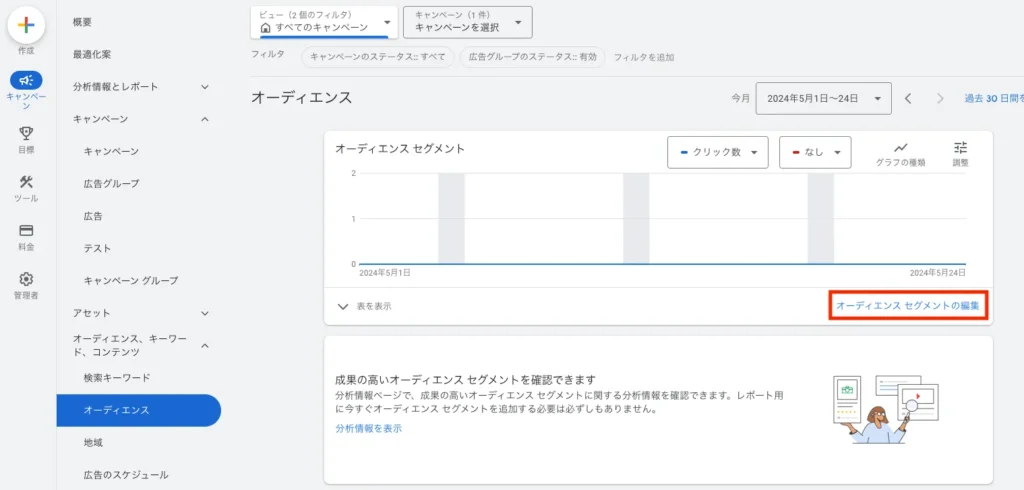Select 地域 in the sidebar
The height and width of the screenshot is (490, 1024).
(93, 442)
